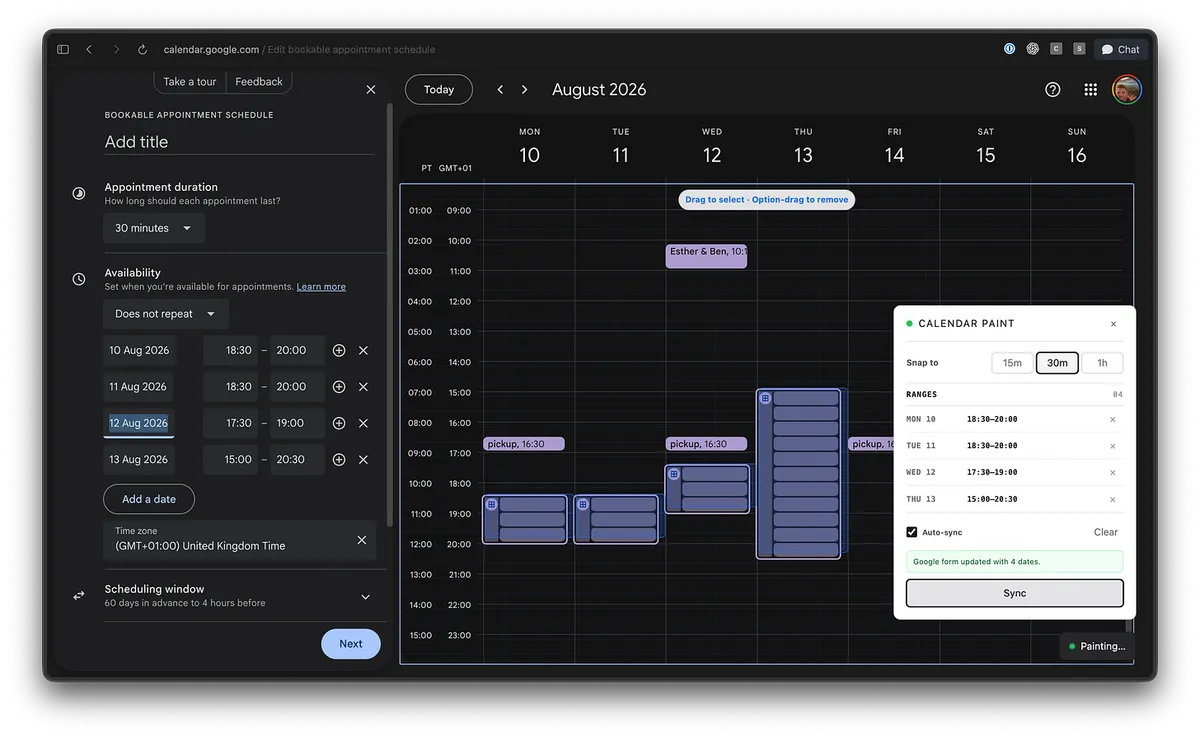This screenshot has width=1200, height=738.
Task: Remove the WED 12 range
Action: click(x=1113, y=473)
